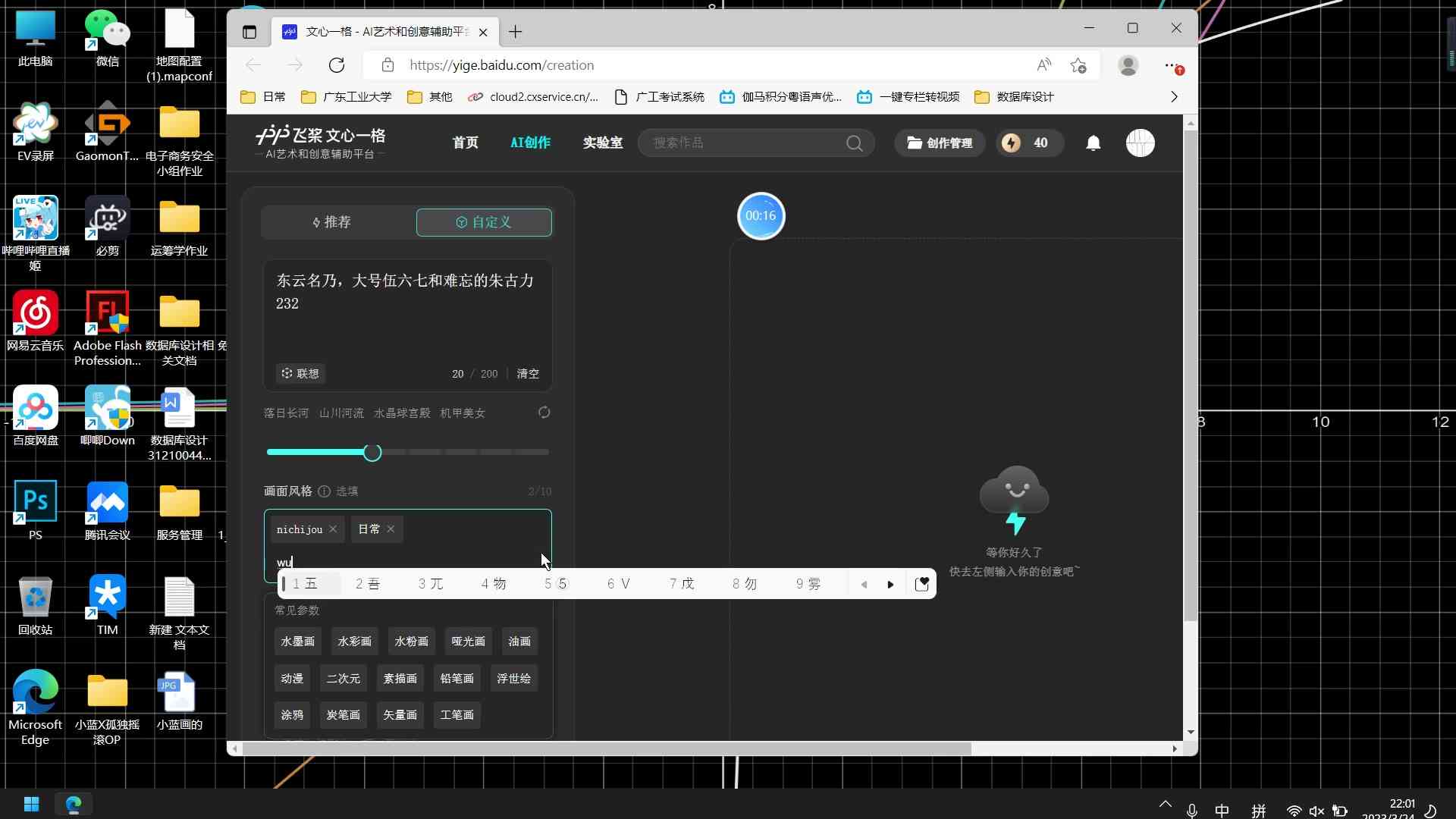
Task: Remove the nichijou style tag
Action: (x=333, y=528)
